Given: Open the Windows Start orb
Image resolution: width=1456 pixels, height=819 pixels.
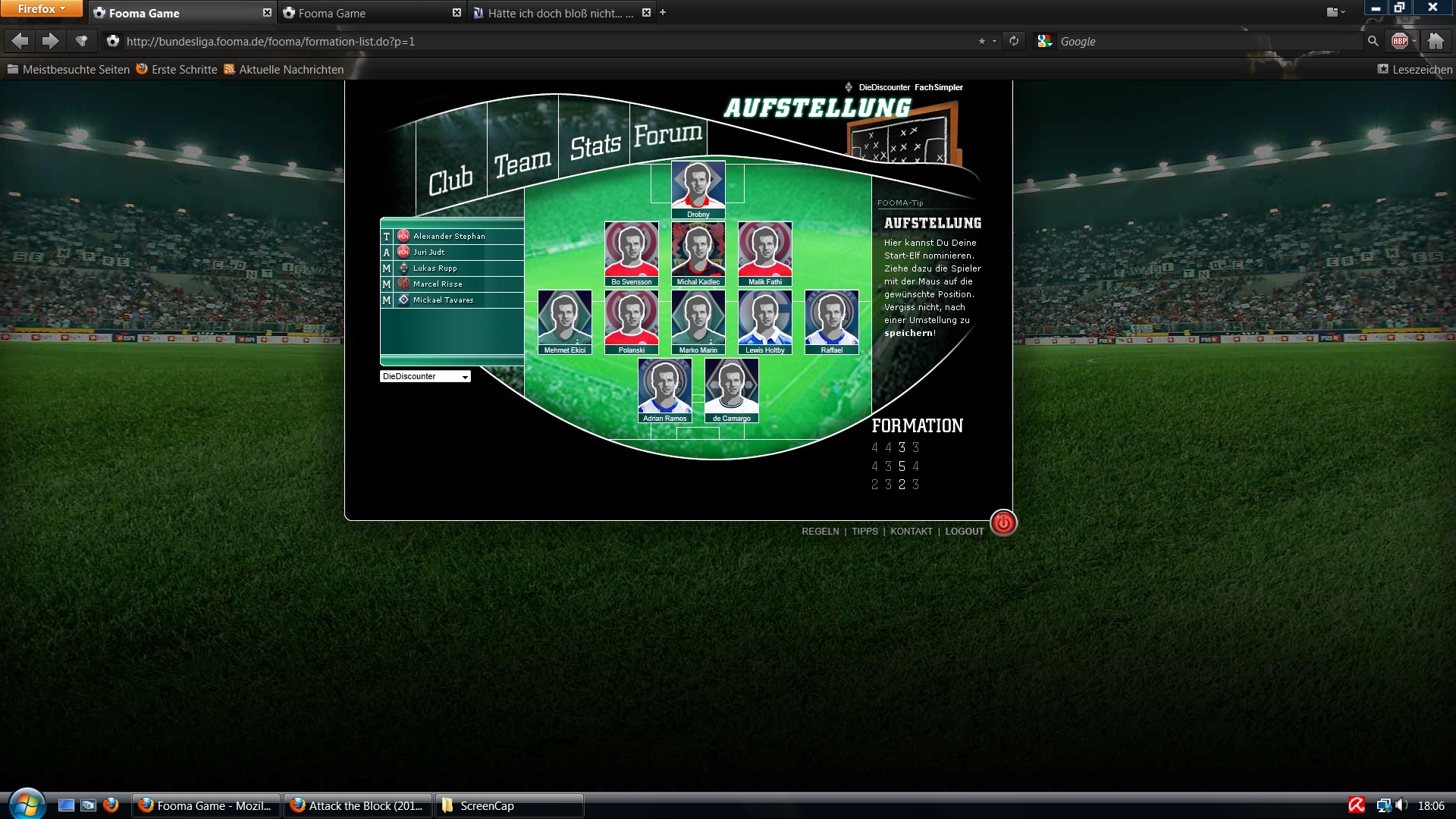Looking at the screenshot, I should coord(27,804).
